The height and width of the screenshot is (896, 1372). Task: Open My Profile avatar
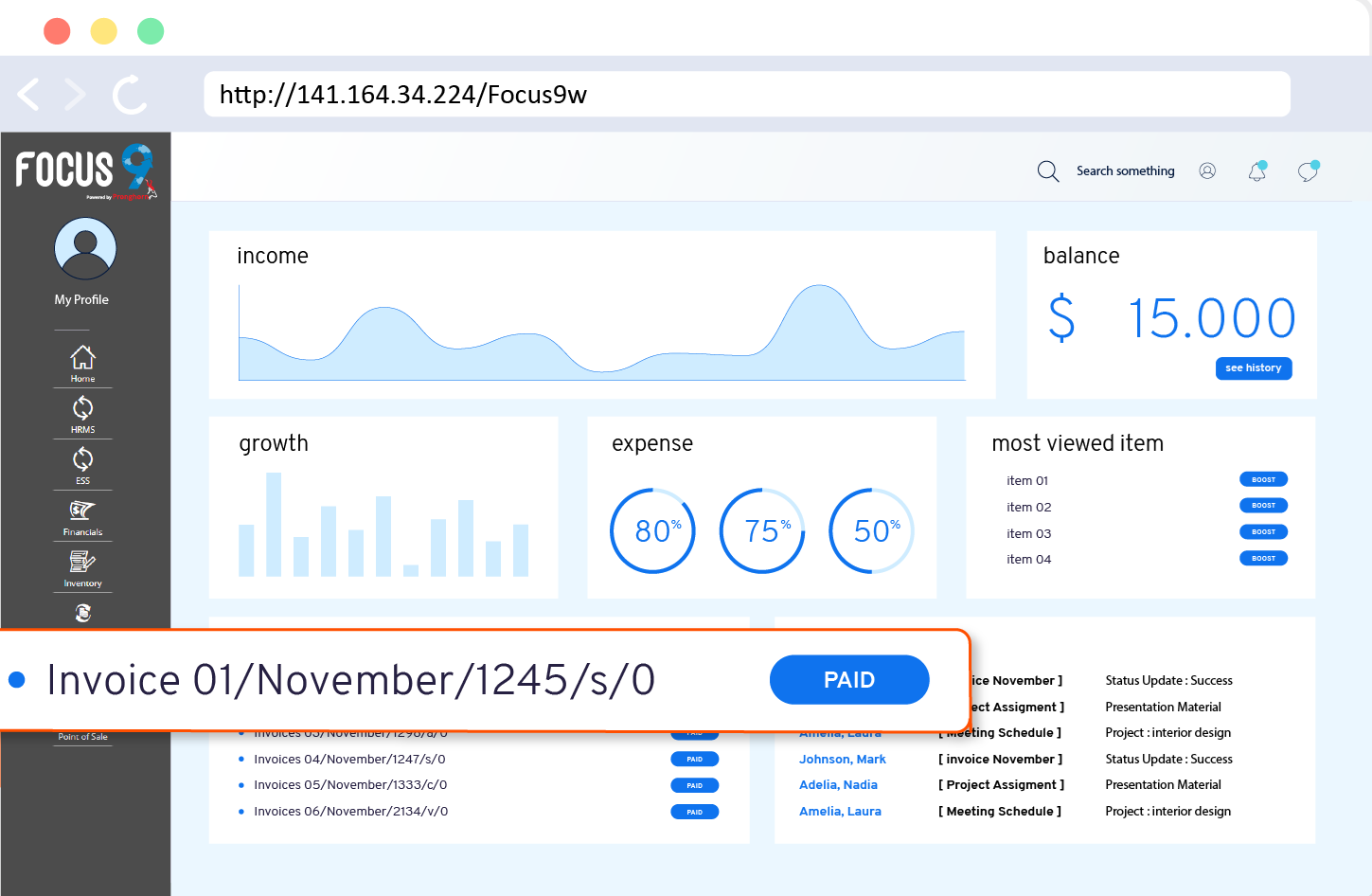pyautogui.click(x=85, y=249)
